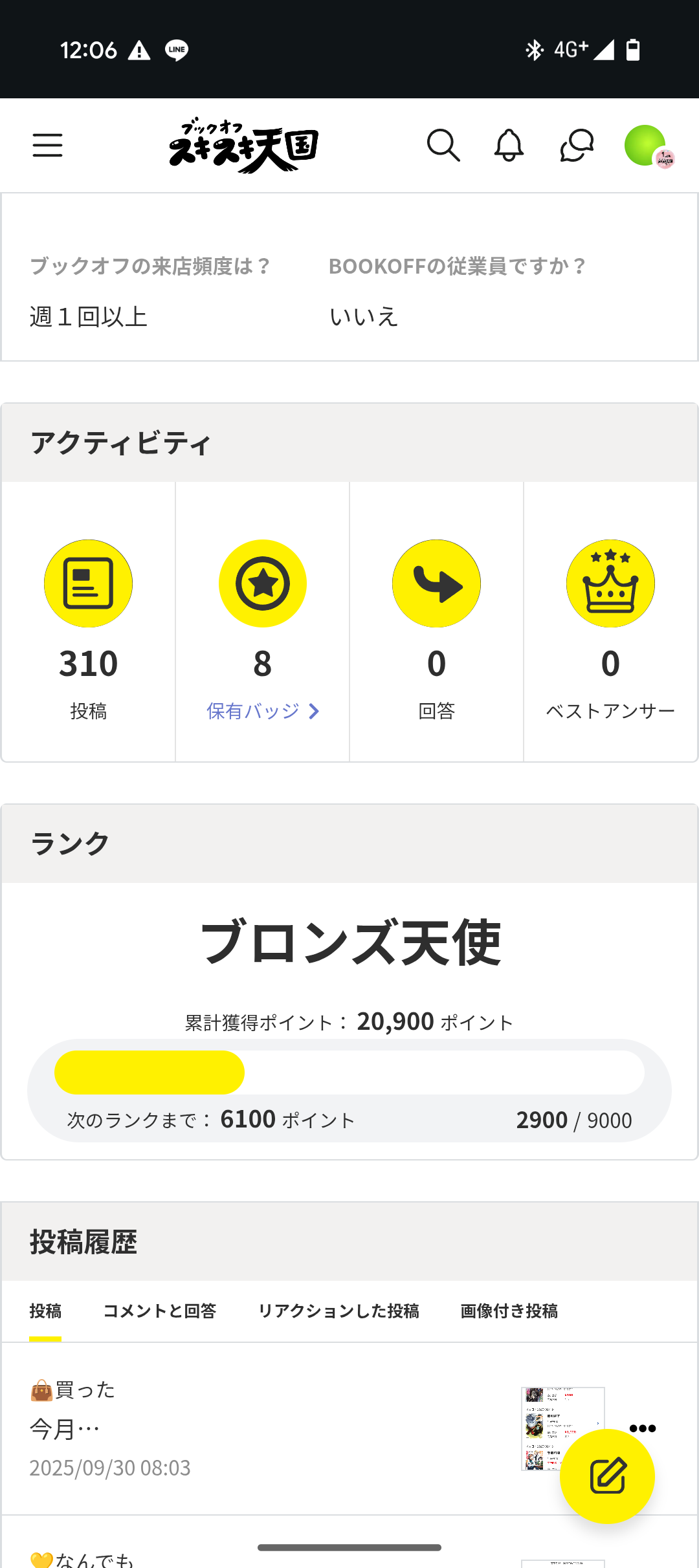Expand badges via chevron next to 保有バッジ
The width and height of the screenshot is (699, 1568).
pyautogui.click(x=314, y=711)
